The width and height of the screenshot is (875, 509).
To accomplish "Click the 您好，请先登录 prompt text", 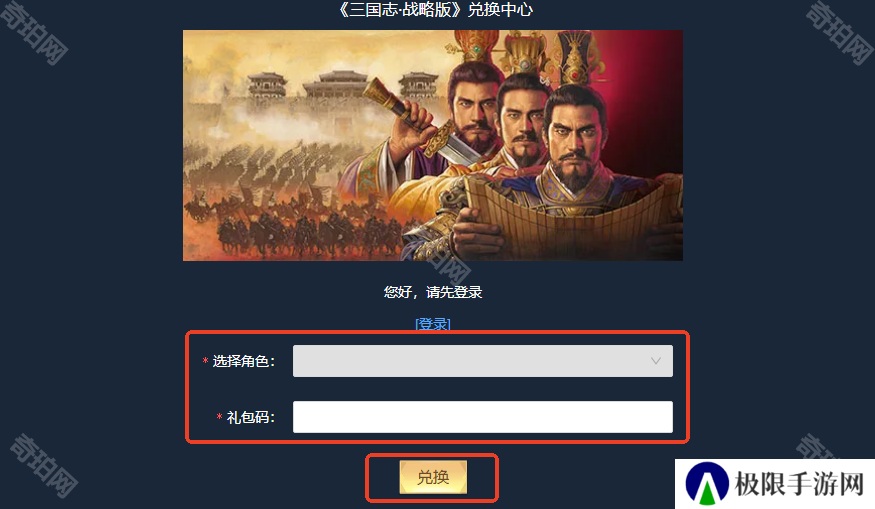I will (x=433, y=292).
